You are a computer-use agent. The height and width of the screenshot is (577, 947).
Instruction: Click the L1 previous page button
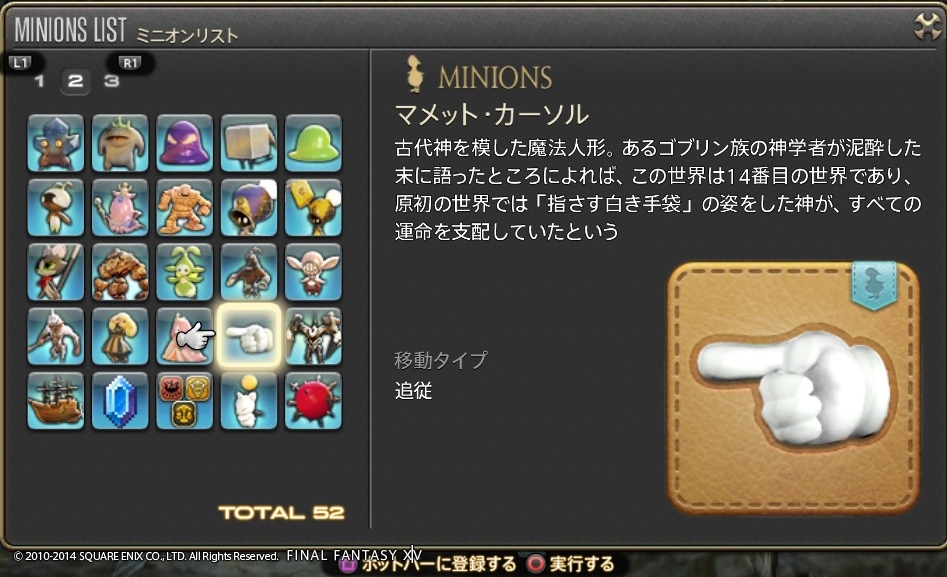click(x=21, y=63)
